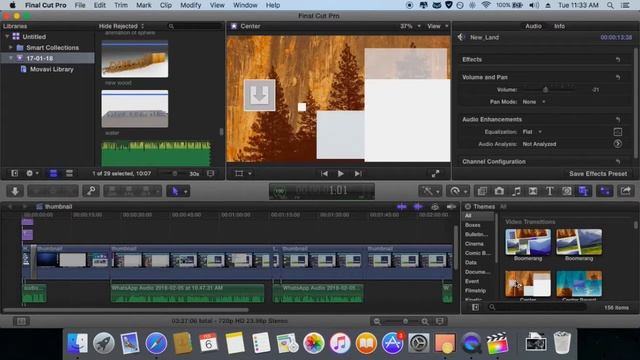
Task: Hide the Libraries sidebar icon
Action: click(14, 173)
